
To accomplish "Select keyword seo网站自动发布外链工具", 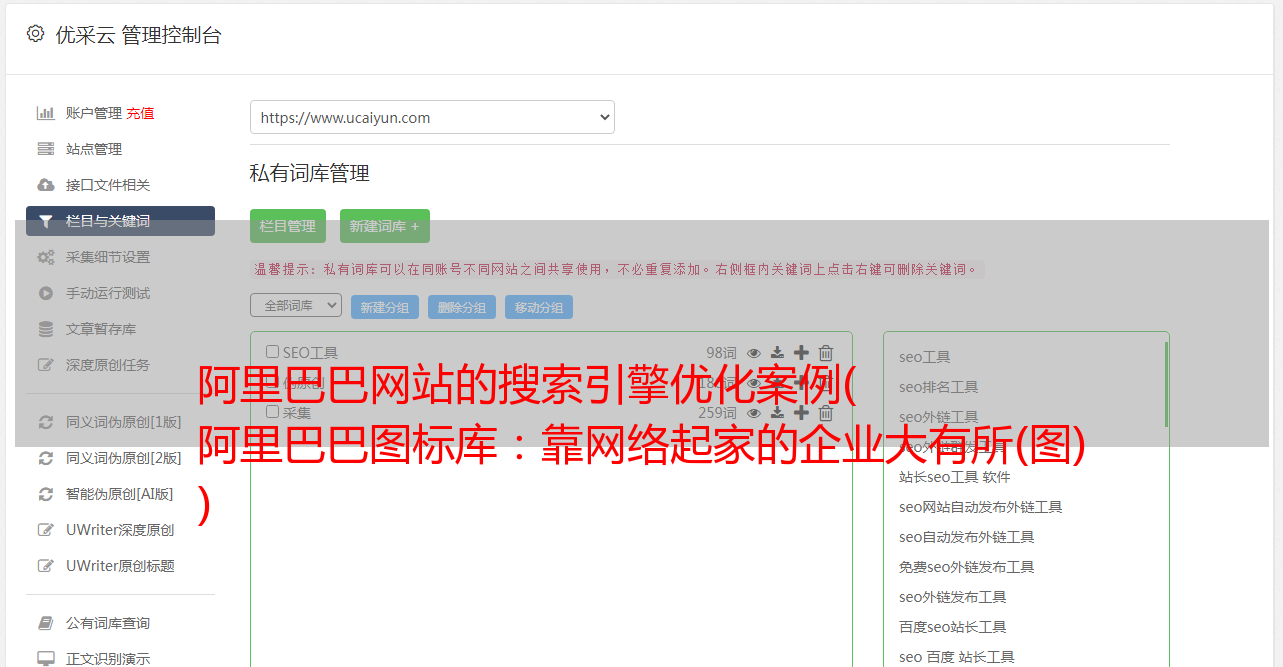I will pyautogui.click(x=980, y=507).
